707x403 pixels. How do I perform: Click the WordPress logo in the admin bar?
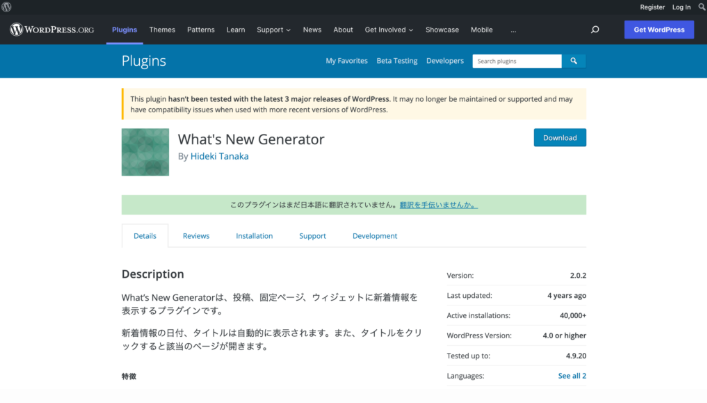6,7
